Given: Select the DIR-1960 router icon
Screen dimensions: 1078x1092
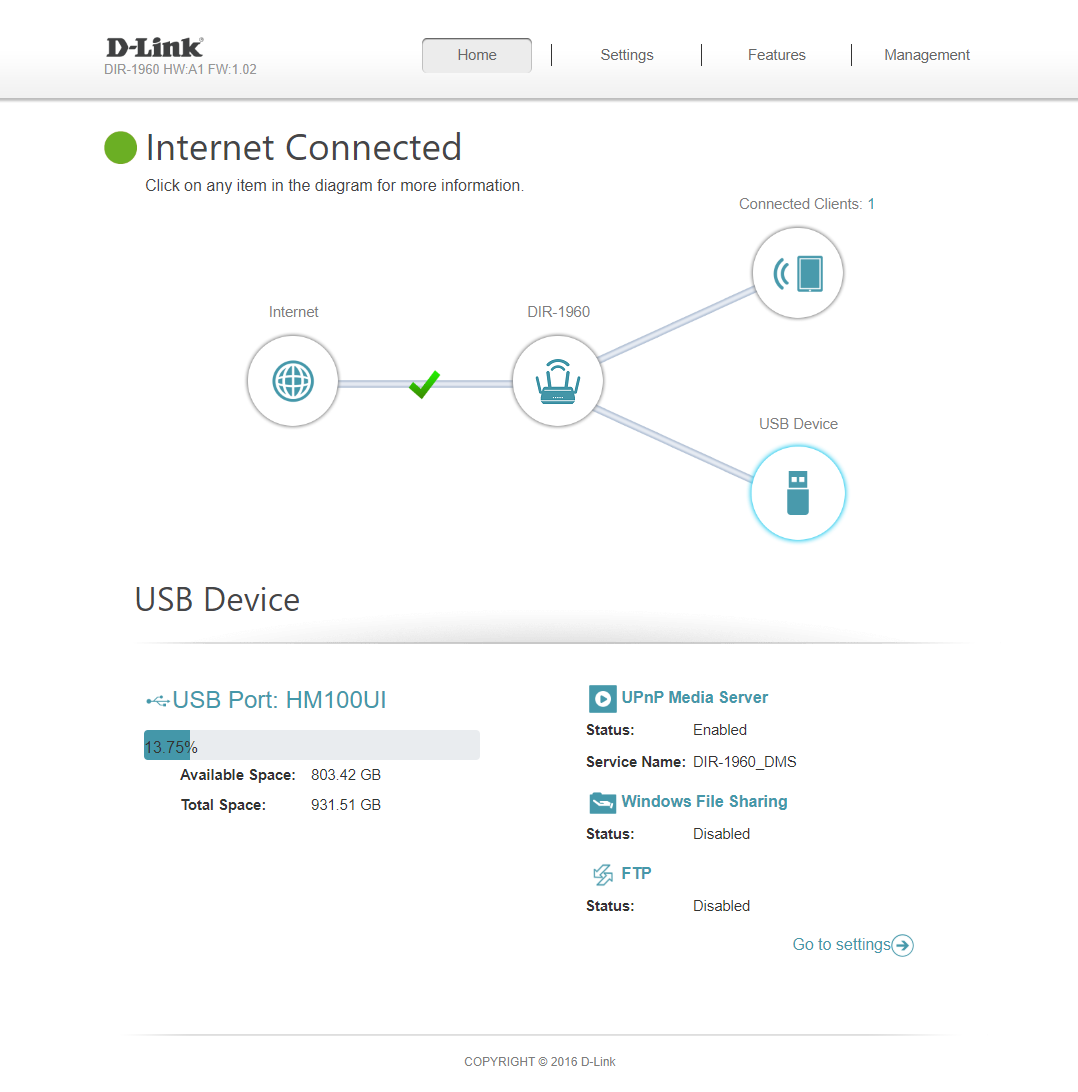Looking at the screenshot, I should click(558, 381).
